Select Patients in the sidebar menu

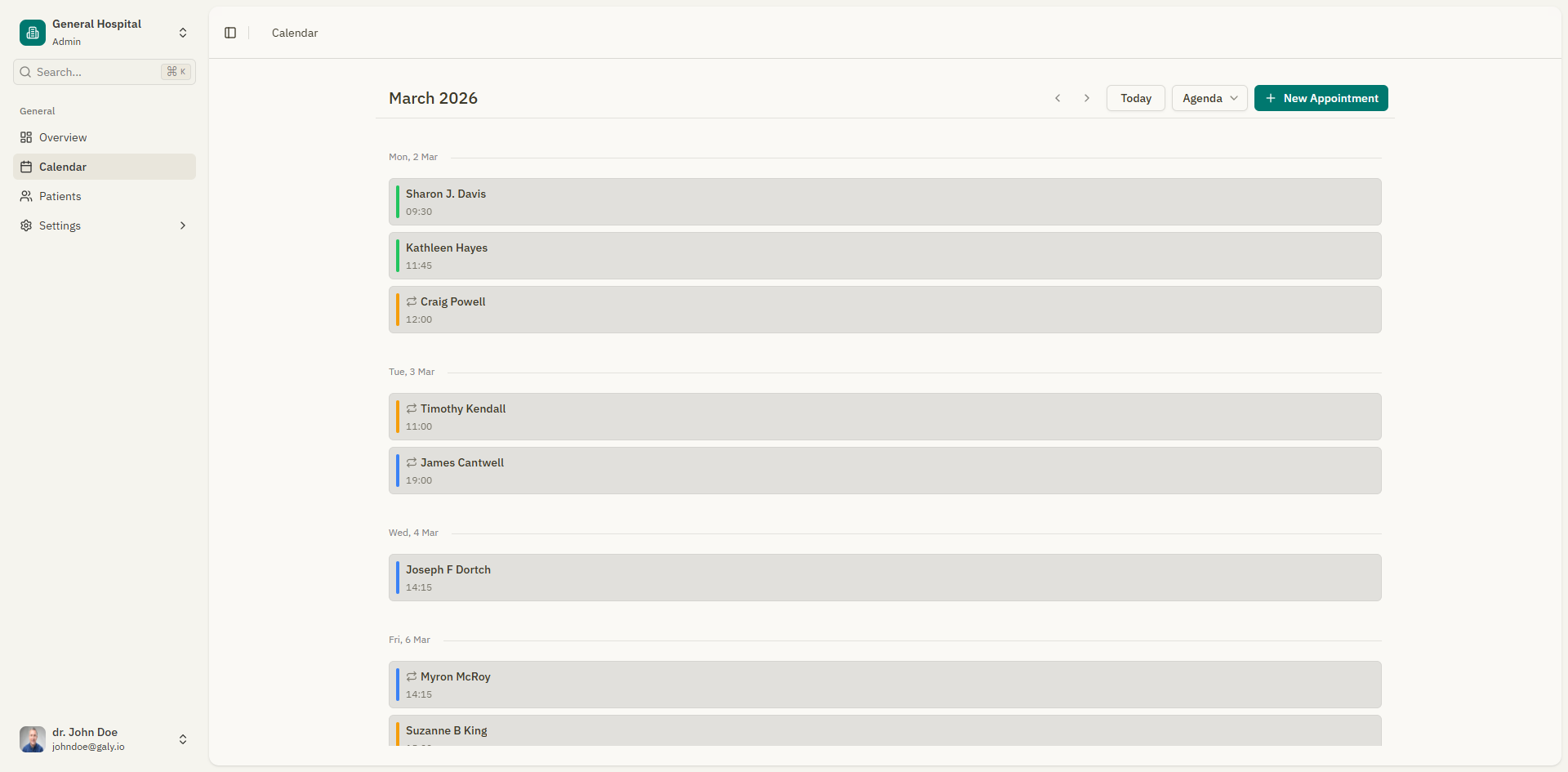(60, 196)
